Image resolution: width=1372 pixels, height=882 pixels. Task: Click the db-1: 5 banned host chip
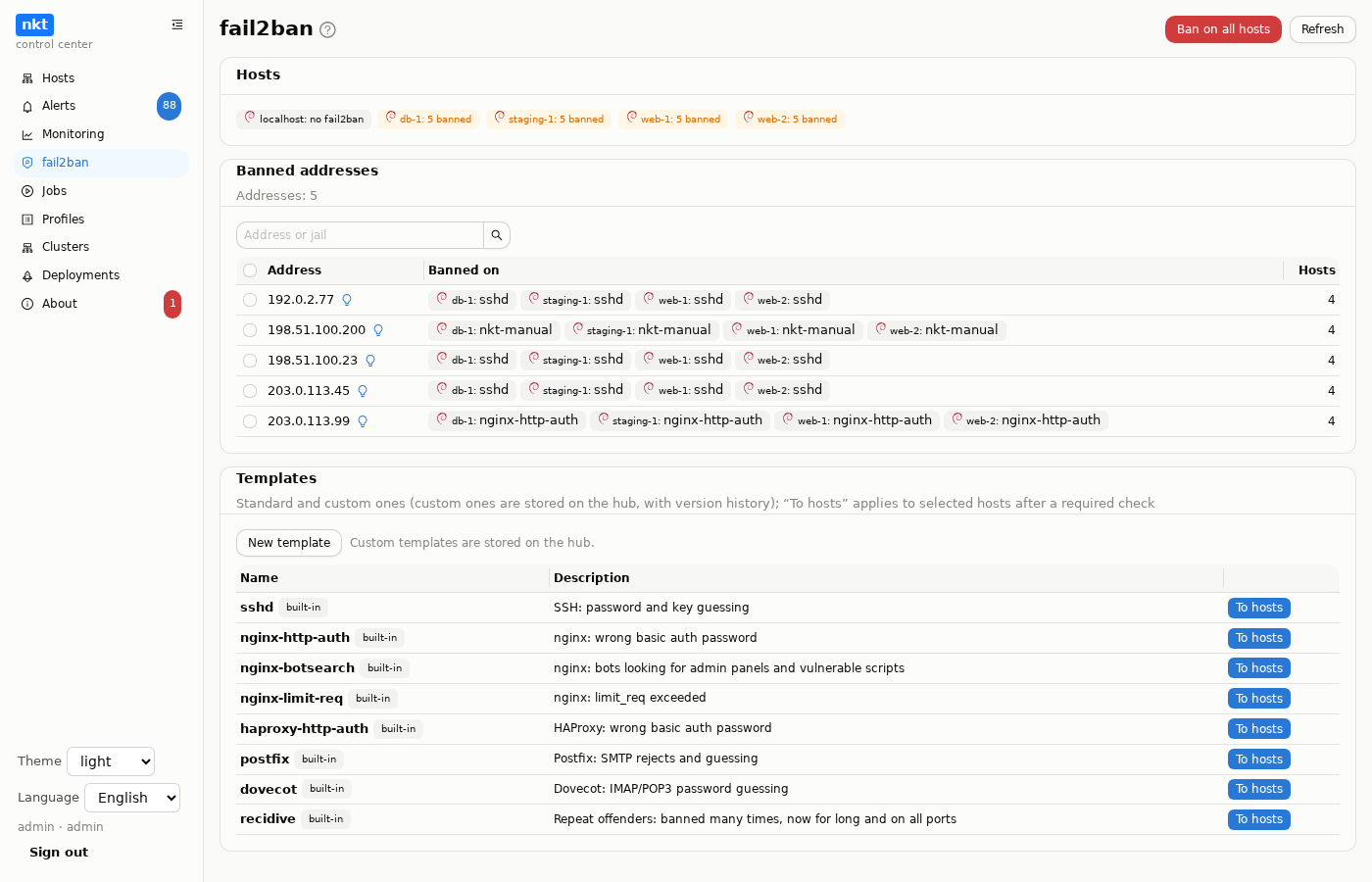pos(428,119)
